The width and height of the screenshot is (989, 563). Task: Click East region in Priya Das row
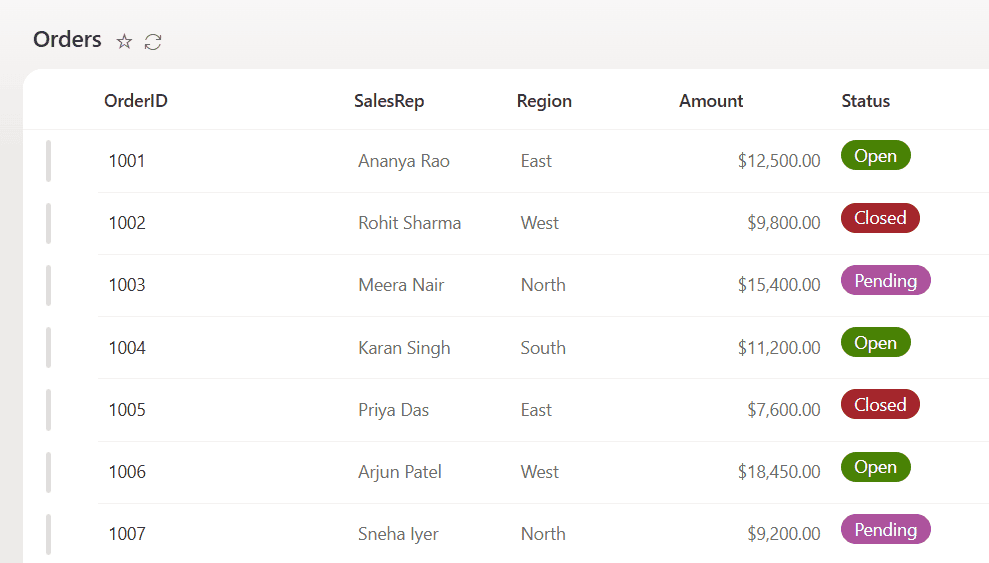(536, 410)
